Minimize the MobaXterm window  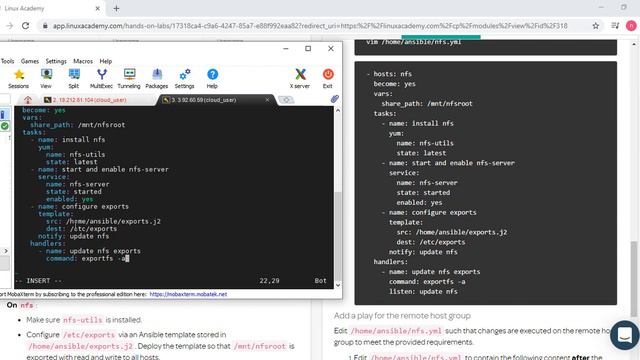point(286,49)
